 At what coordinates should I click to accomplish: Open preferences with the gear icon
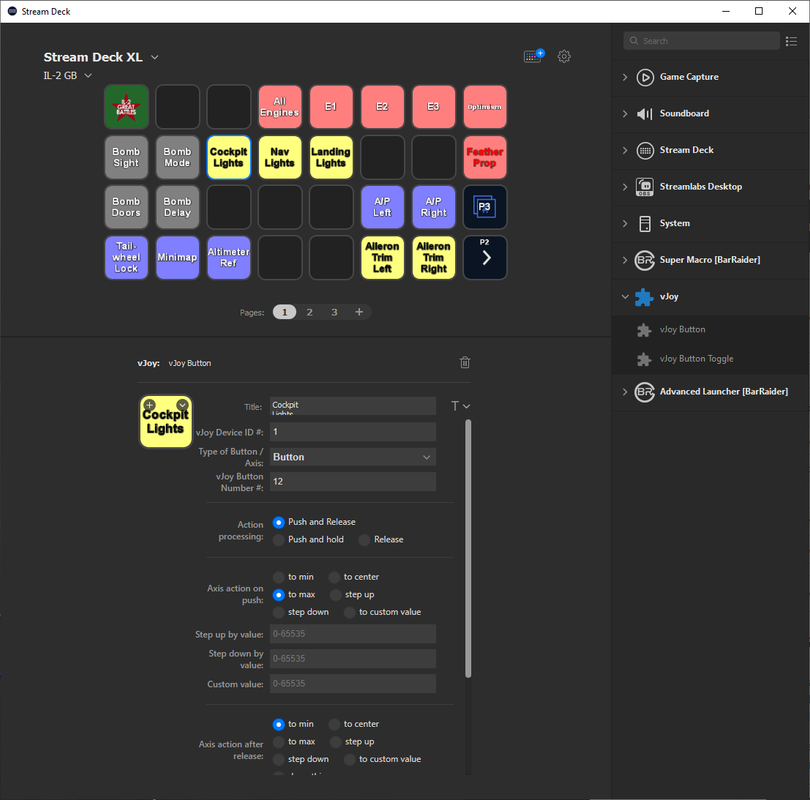564,56
